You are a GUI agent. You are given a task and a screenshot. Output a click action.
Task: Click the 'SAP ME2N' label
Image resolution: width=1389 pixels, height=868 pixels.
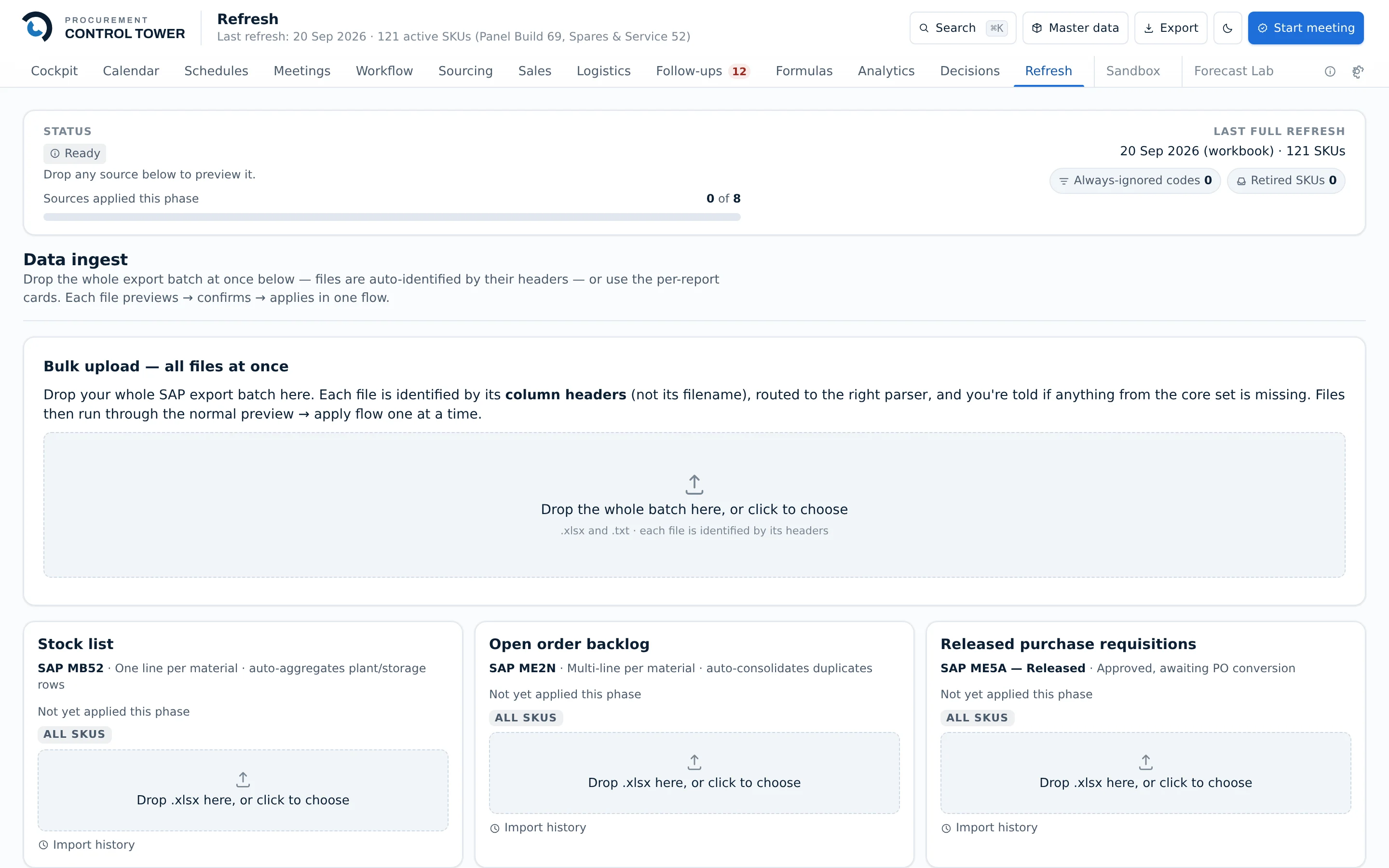pos(522,668)
